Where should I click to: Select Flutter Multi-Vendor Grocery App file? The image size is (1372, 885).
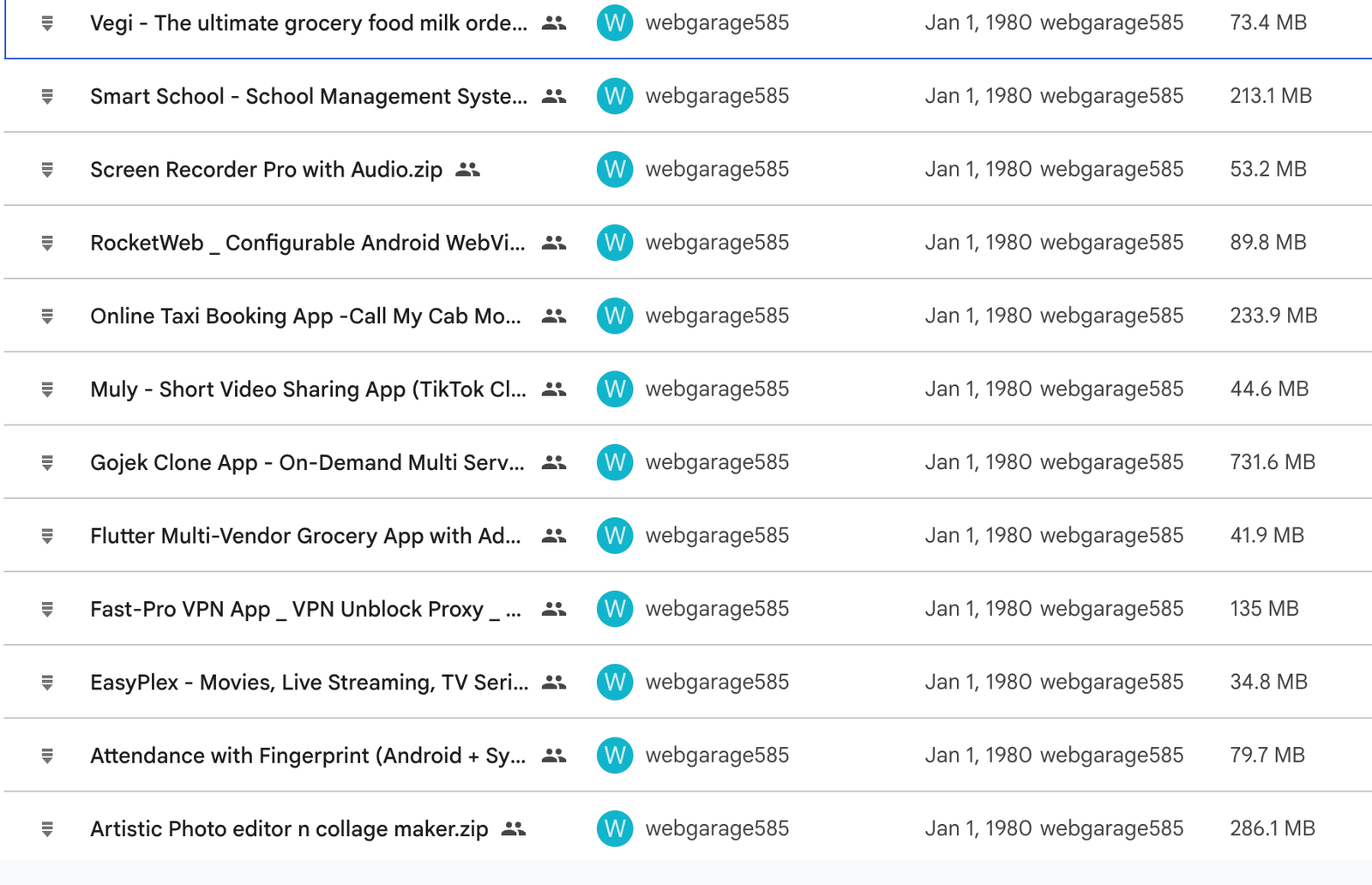(x=305, y=536)
